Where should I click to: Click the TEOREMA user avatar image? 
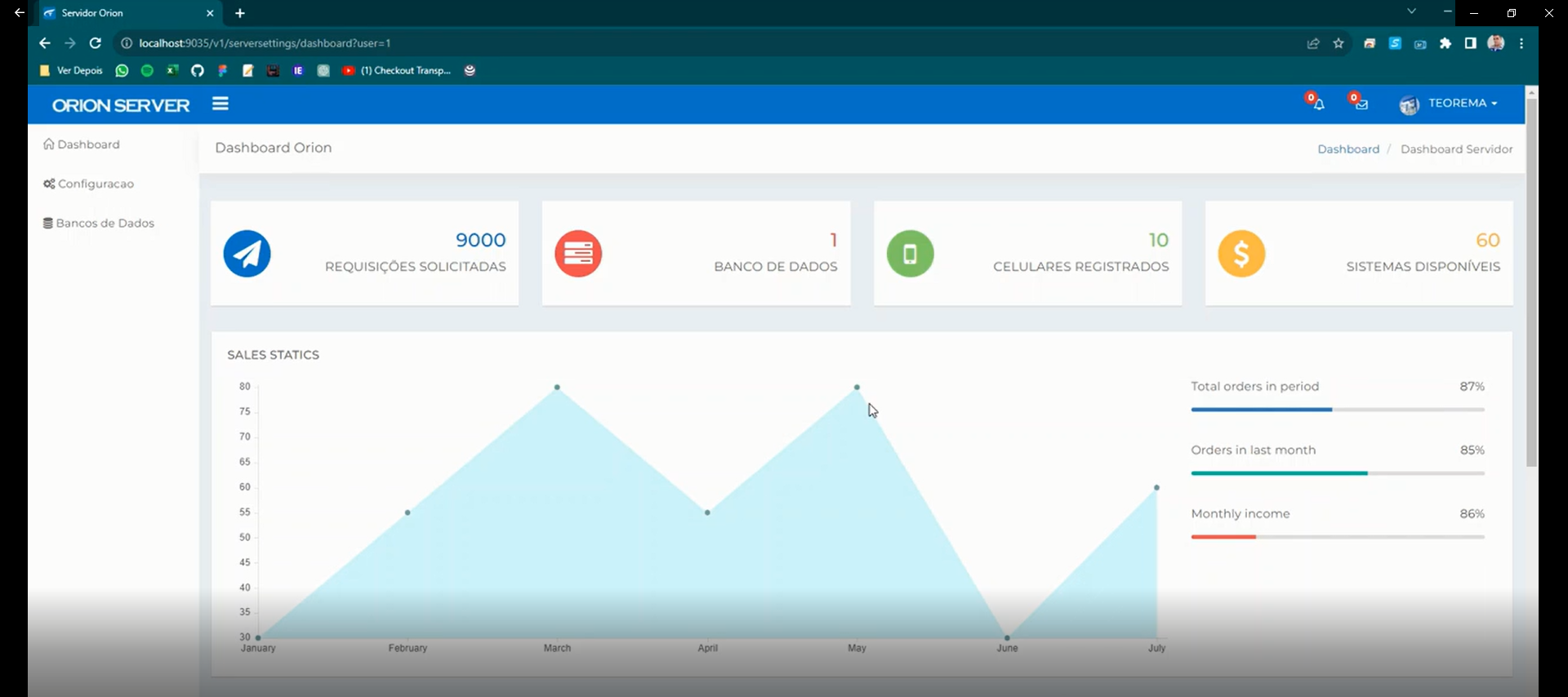[x=1409, y=104]
